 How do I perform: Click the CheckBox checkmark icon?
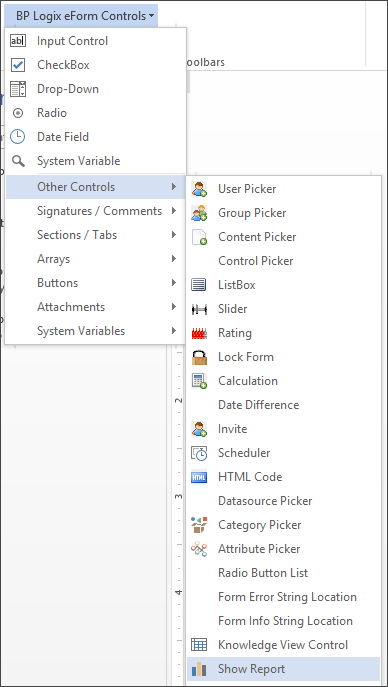[x=18, y=65]
